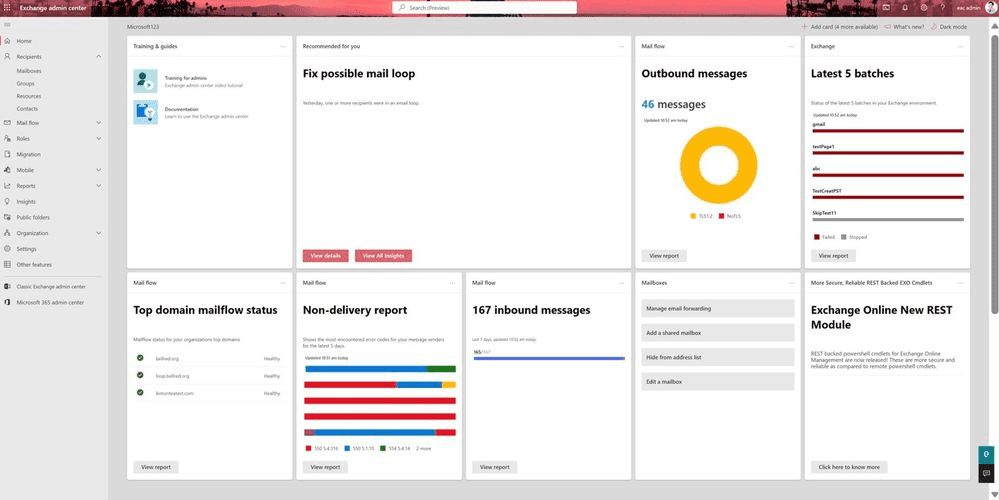
Task: Open settings gear in top header
Action: (x=924, y=8)
